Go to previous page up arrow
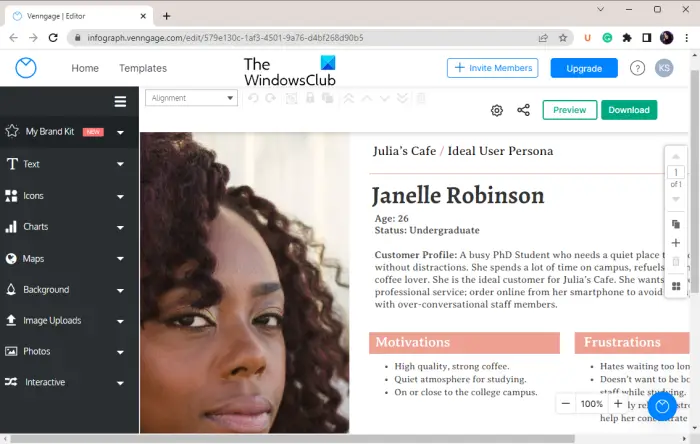This screenshot has width=700, height=444. pyautogui.click(x=676, y=157)
